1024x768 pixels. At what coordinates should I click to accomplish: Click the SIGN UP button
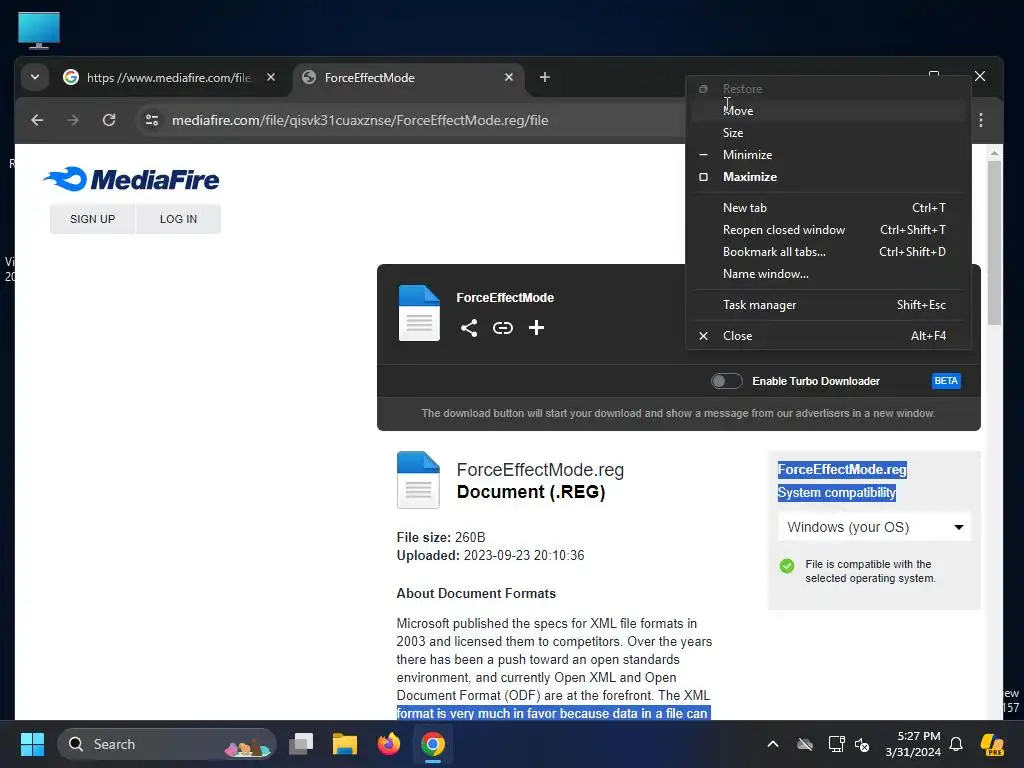point(92,219)
